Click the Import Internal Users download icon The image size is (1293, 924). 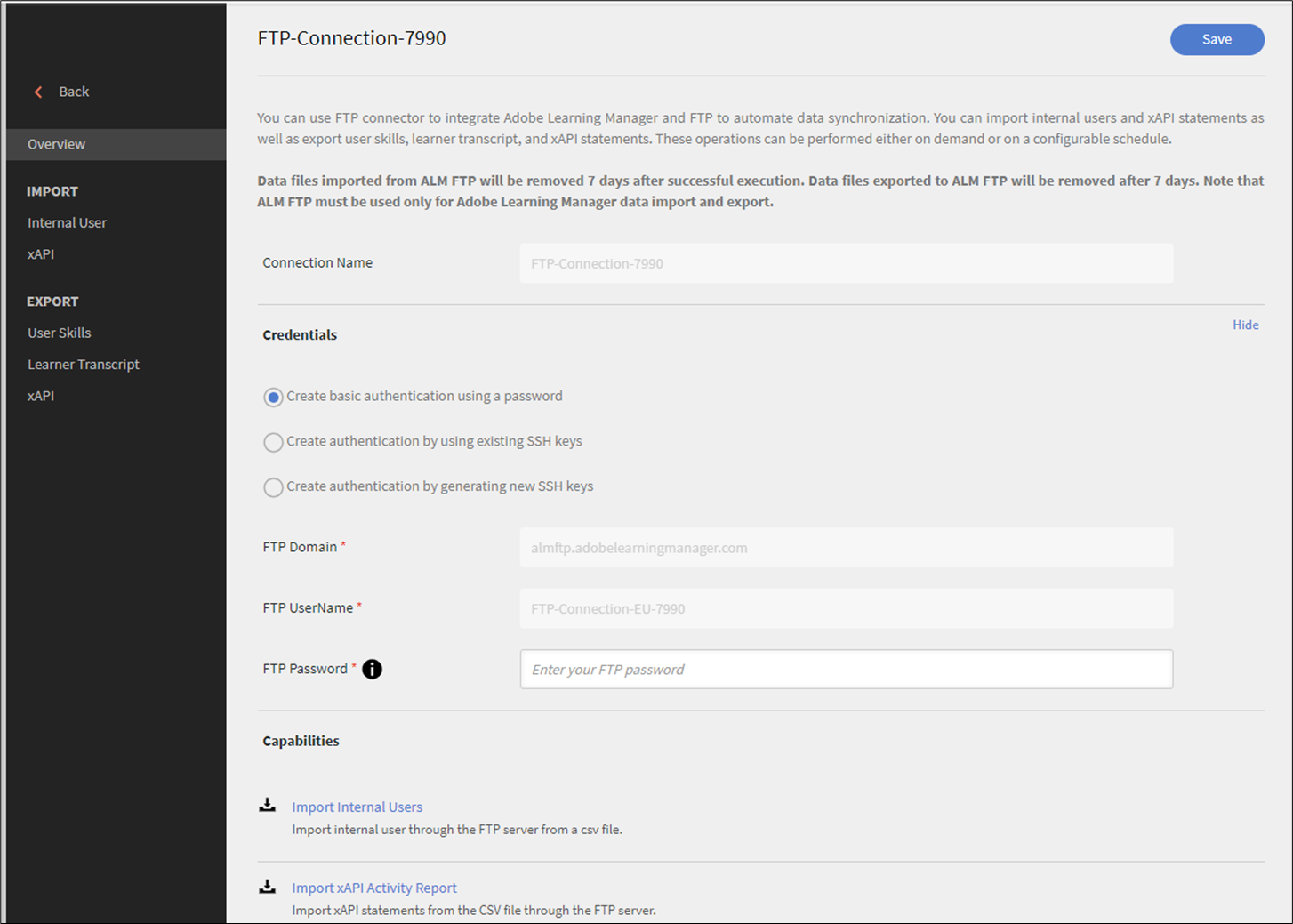click(267, 806)
